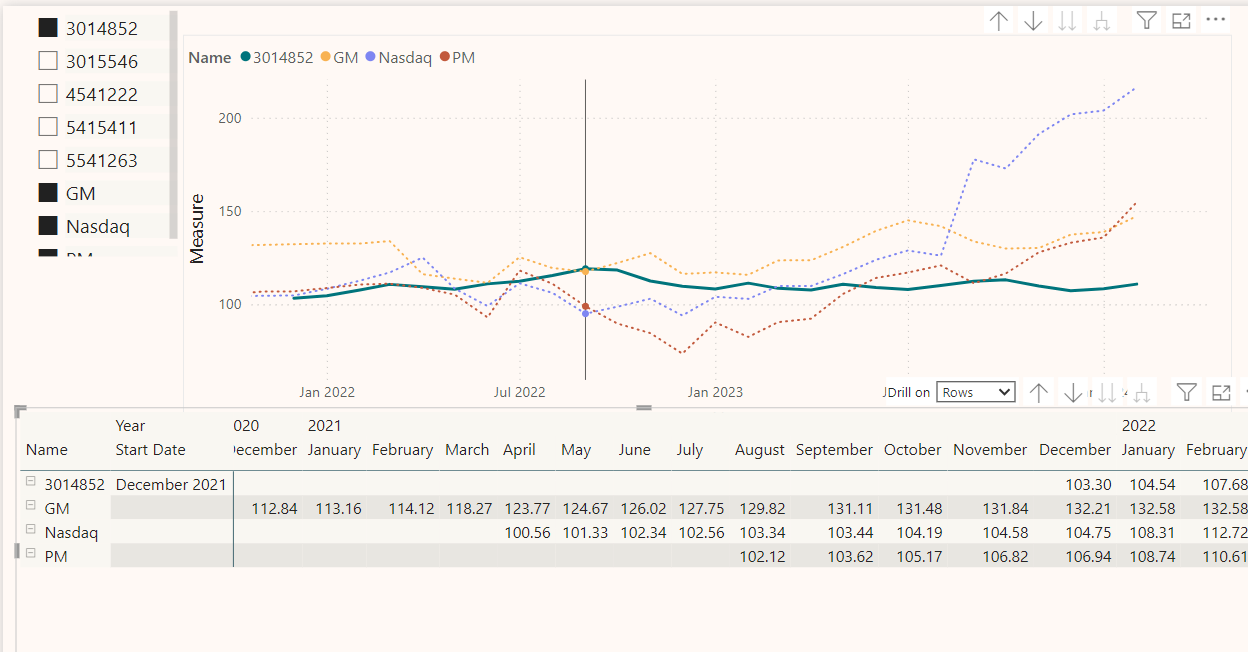Viewport: 1248px width, 652px height.
Task: Expand all down one level in the matrix
Action: [1141, 393]
